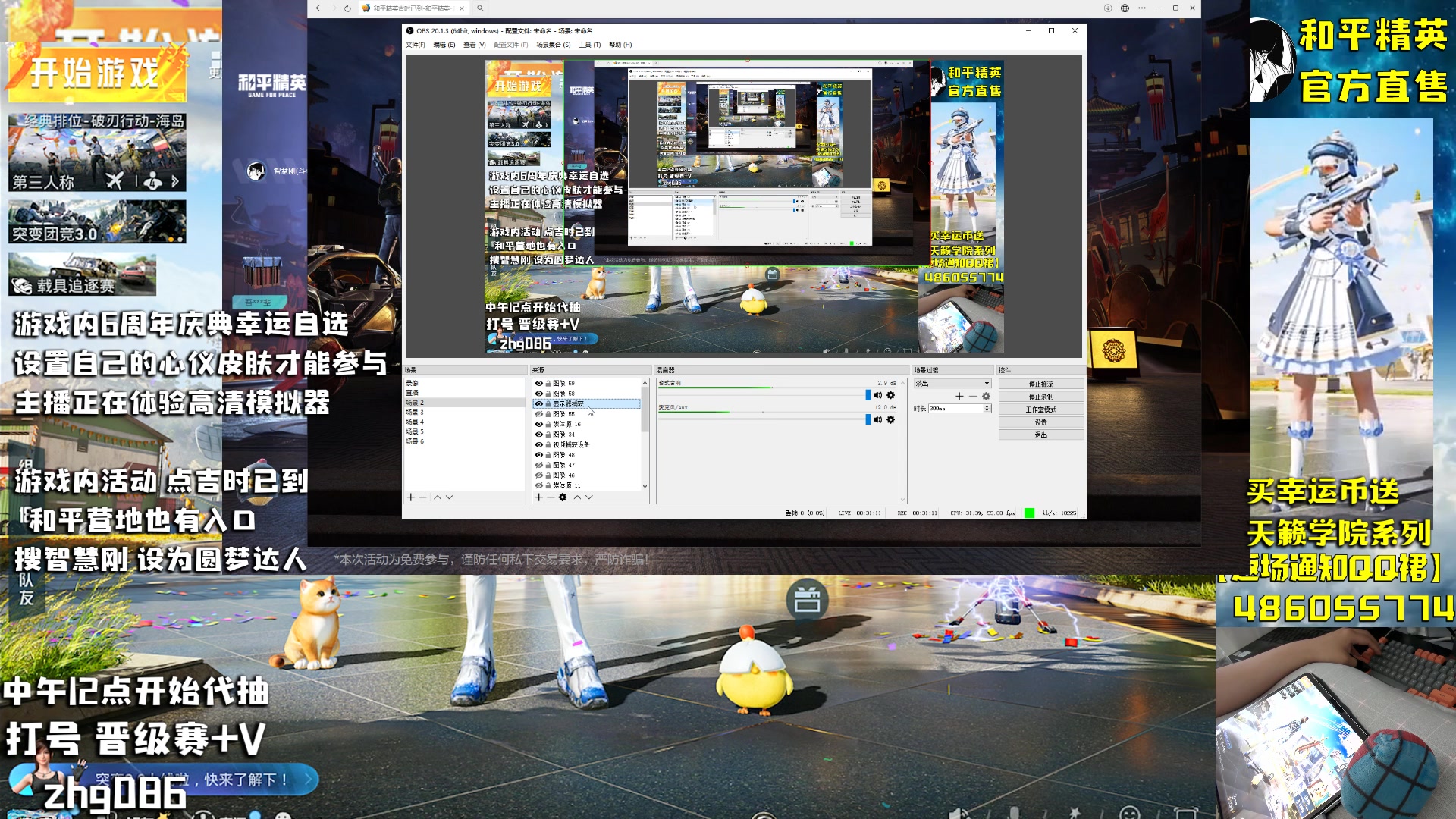1456x819 pixels.
Task: Open the browser download icon
Action: pos(1108,8)
